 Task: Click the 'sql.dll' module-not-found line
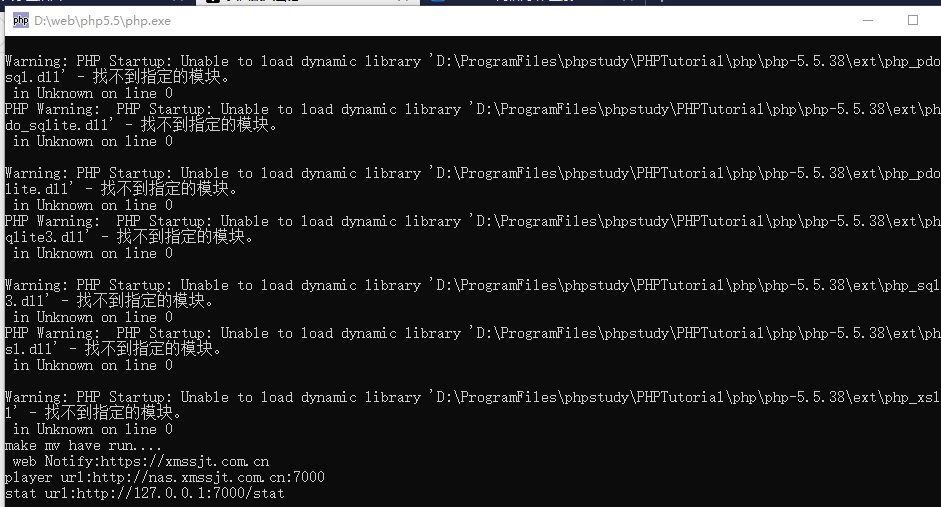(117, 77)
